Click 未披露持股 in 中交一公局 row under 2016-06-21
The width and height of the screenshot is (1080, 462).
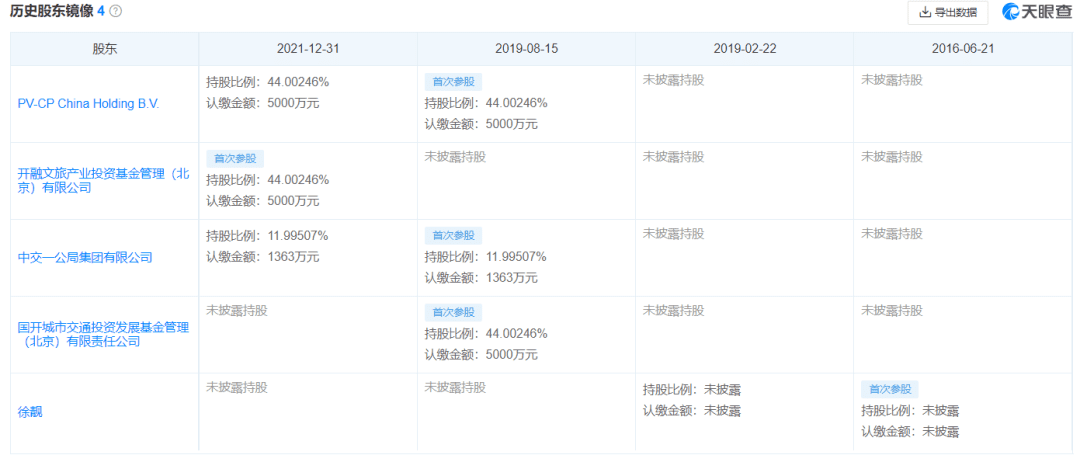point(891,233)
